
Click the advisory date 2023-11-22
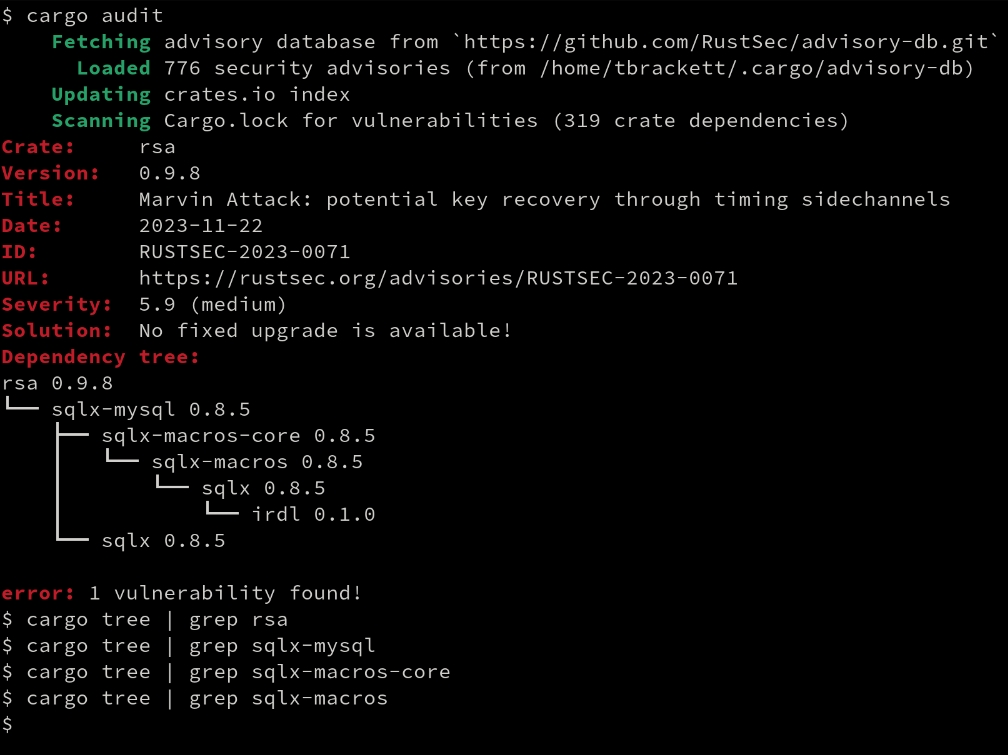click(x=201, y=226)
